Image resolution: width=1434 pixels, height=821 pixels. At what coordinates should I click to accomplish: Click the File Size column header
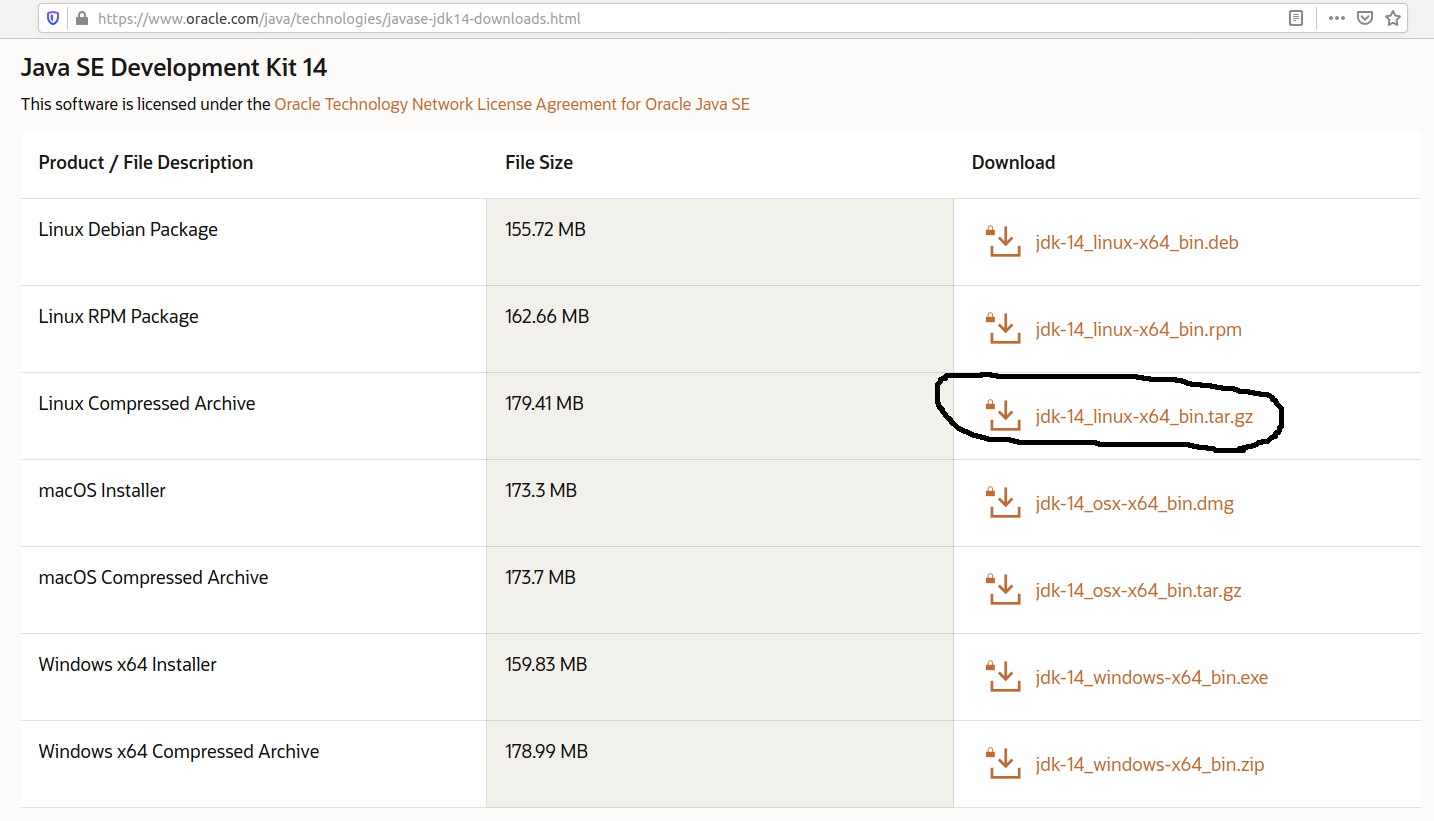(539, 162)
